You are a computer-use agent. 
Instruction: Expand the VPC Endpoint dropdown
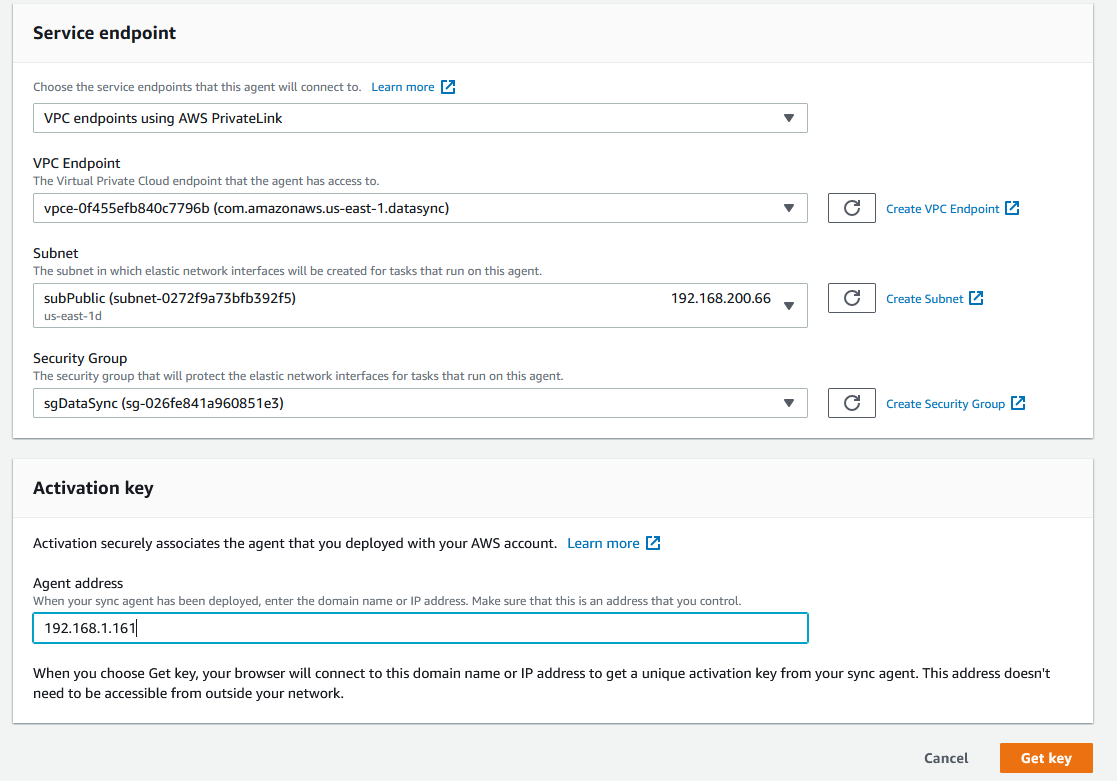(x=420, y=208)
